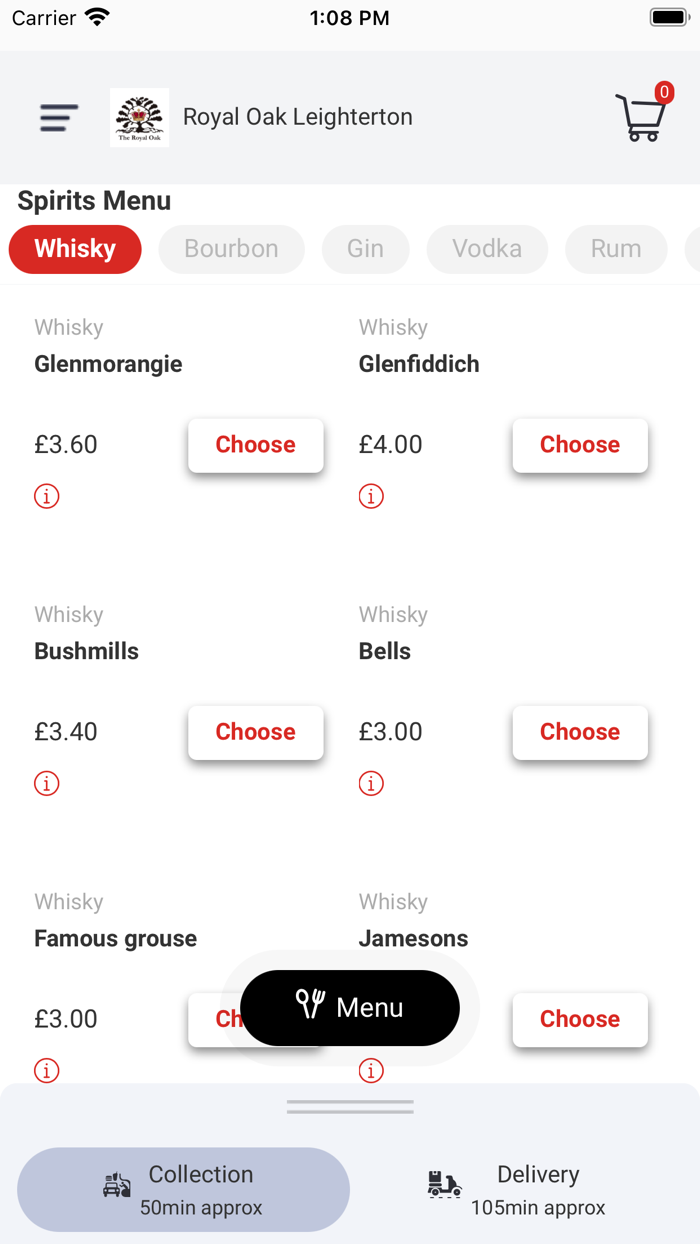Switch to the Vodka category tab
The image size is (700, 1244).
pos(487,249)
